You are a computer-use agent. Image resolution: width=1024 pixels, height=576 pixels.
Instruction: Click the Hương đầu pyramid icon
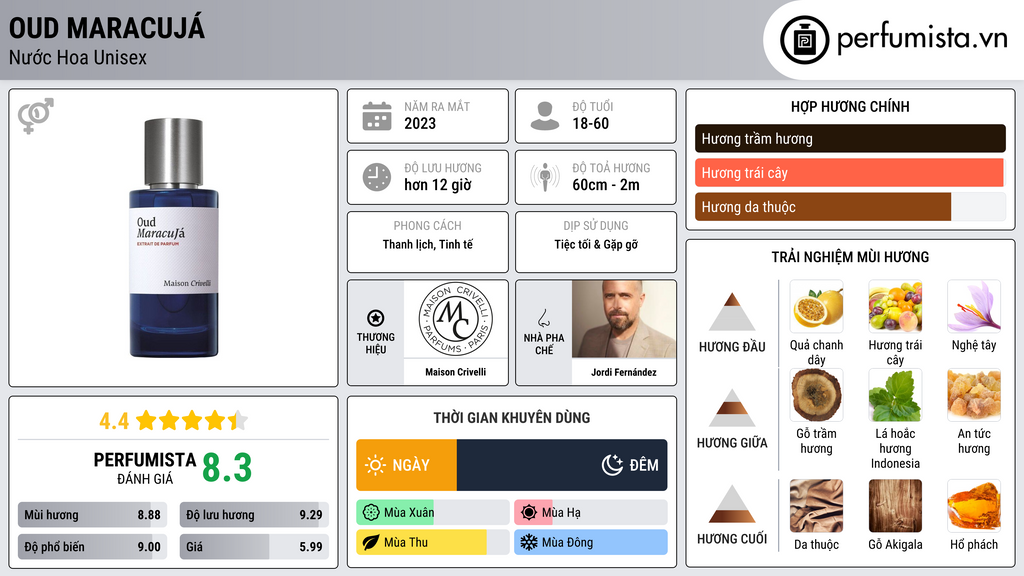click(732, 312)
